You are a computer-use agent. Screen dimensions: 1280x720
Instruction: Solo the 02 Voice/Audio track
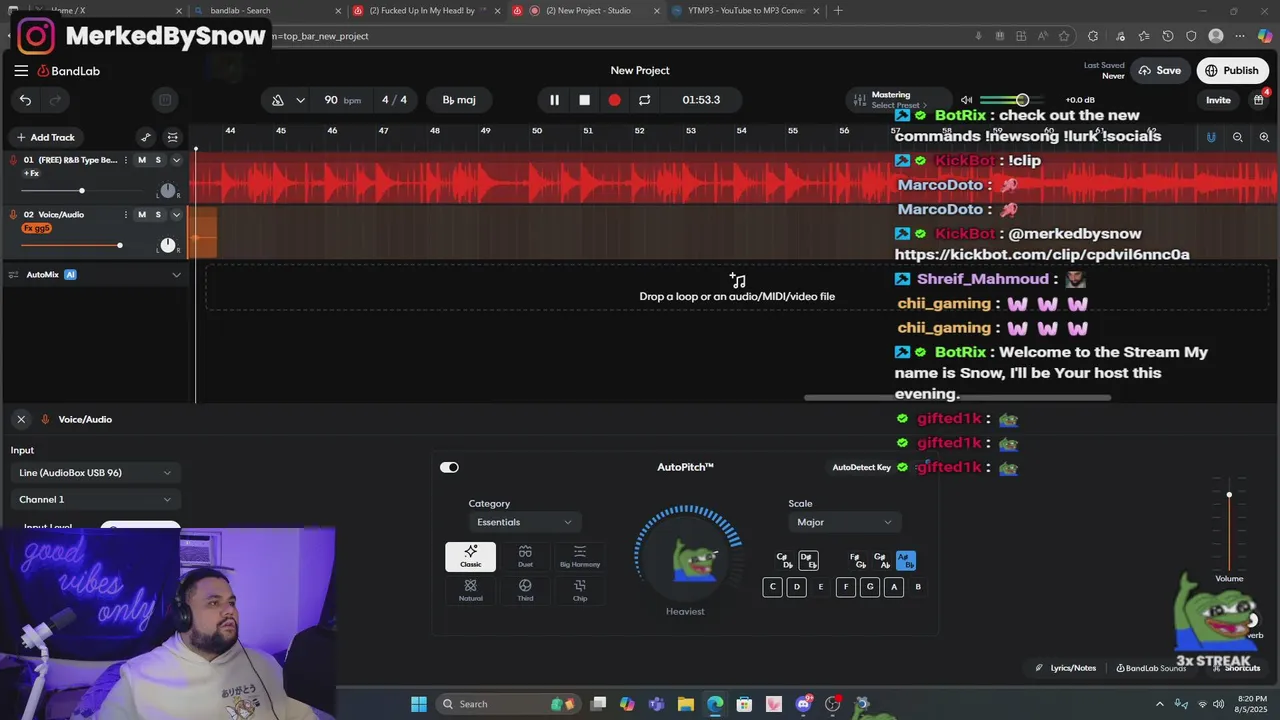click(158, 215)
